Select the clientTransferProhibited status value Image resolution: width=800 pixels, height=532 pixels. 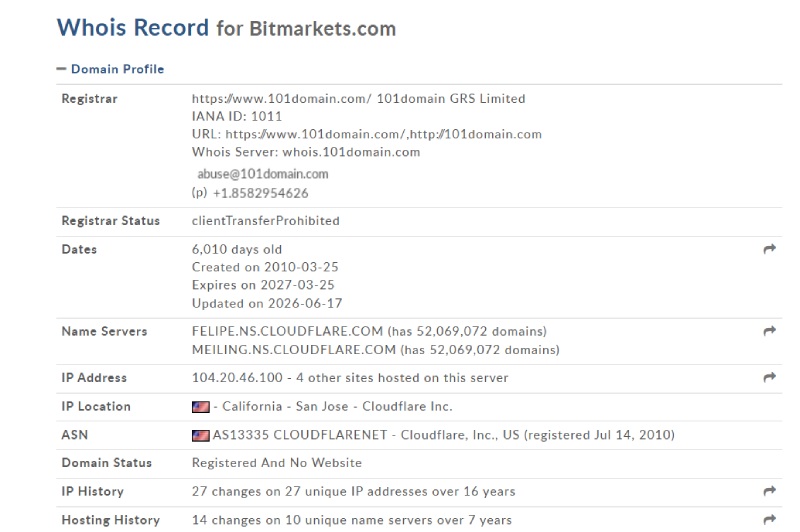265,221
